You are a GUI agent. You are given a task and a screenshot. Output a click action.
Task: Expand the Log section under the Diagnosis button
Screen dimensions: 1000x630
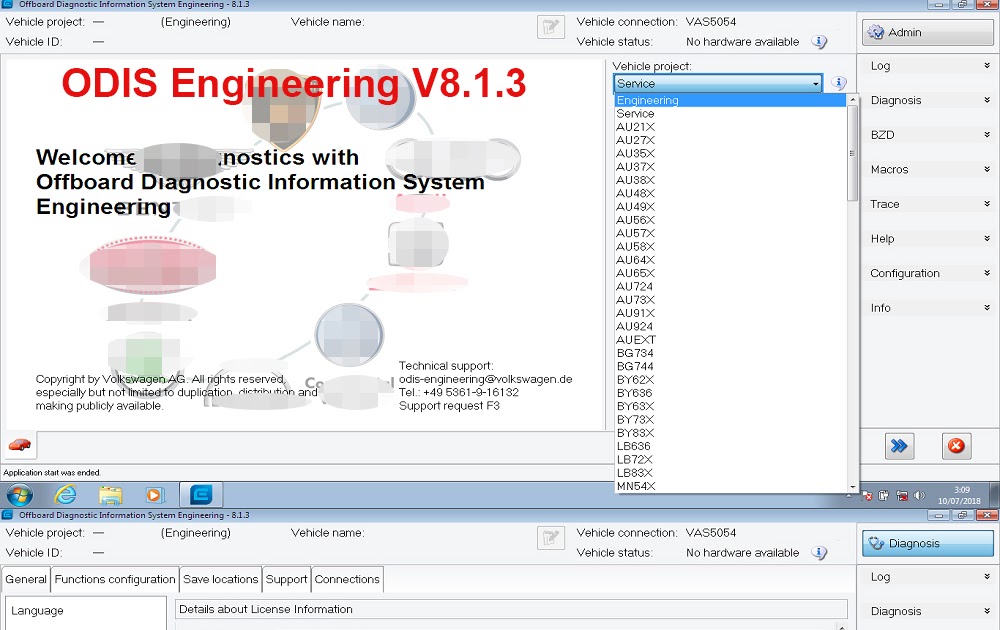[x=928, y=576]
